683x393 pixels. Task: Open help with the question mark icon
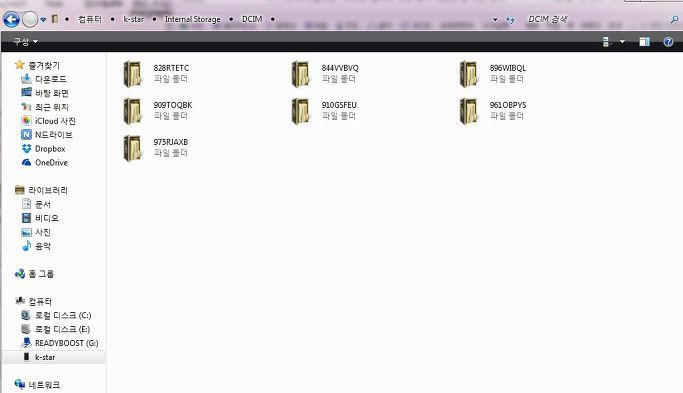pos(668,42)
